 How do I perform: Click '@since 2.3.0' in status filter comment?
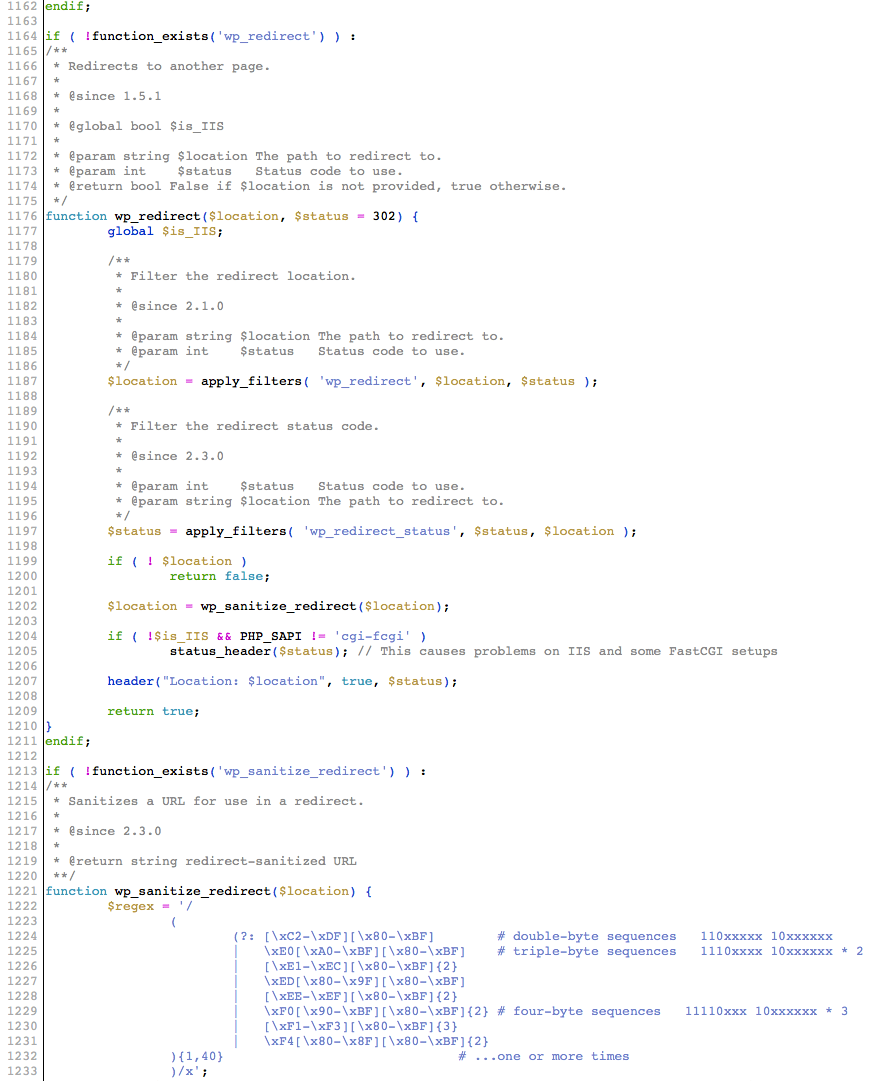(177, 456)
